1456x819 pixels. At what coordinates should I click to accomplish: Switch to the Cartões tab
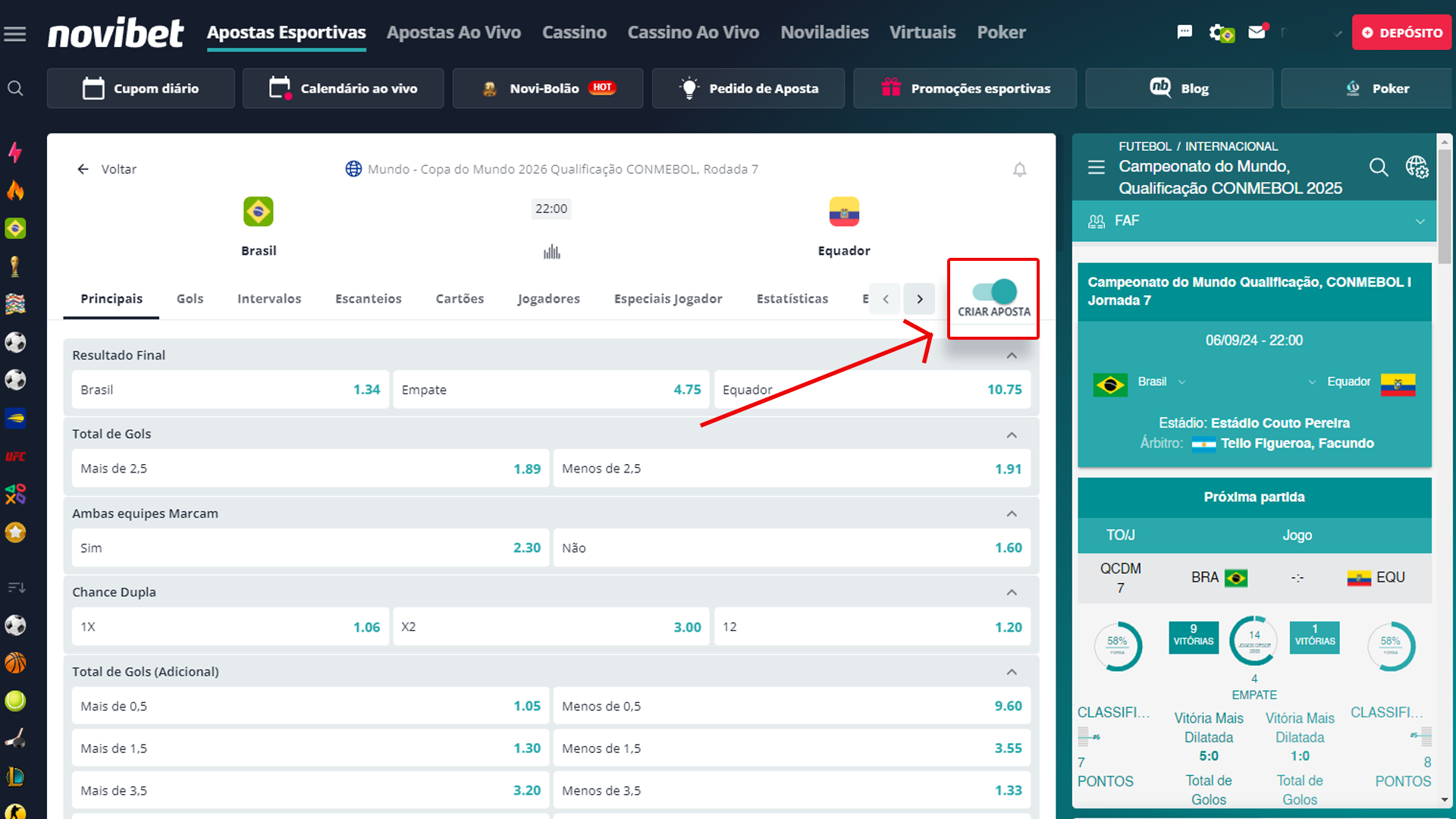coord(460,299)
